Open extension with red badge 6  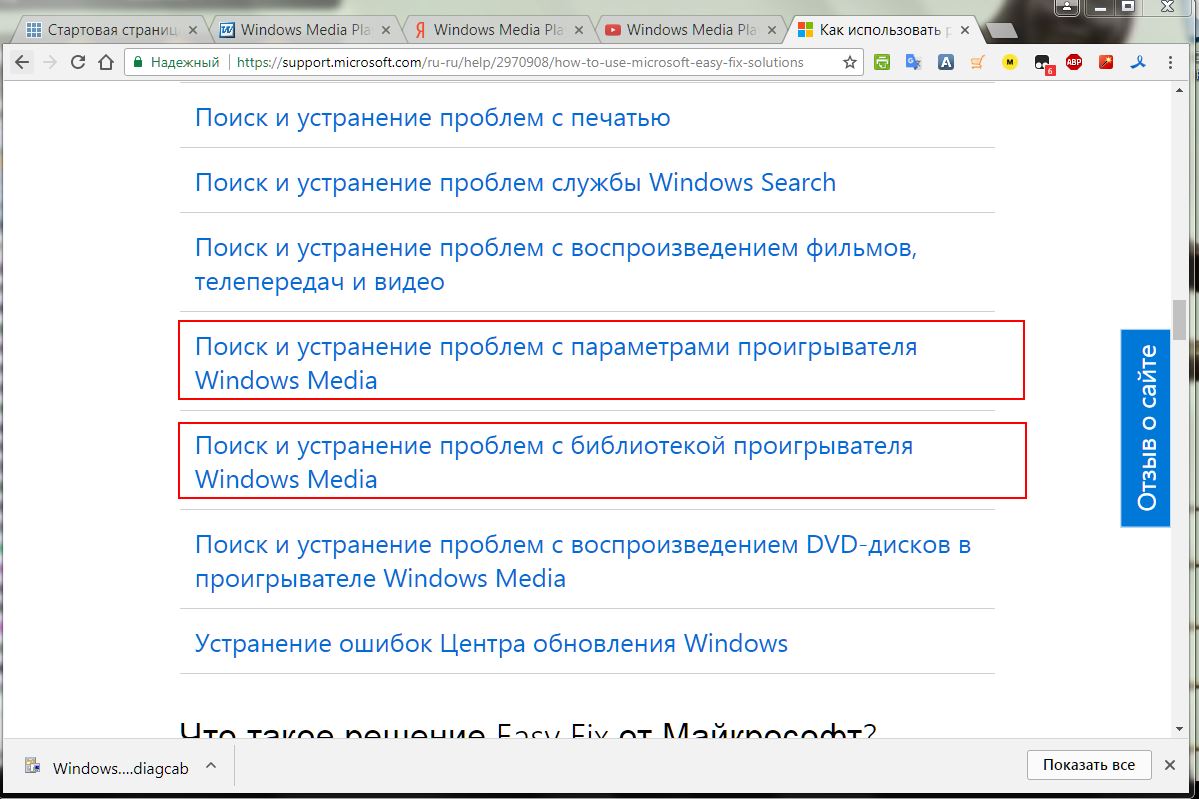pos(1043,64)
